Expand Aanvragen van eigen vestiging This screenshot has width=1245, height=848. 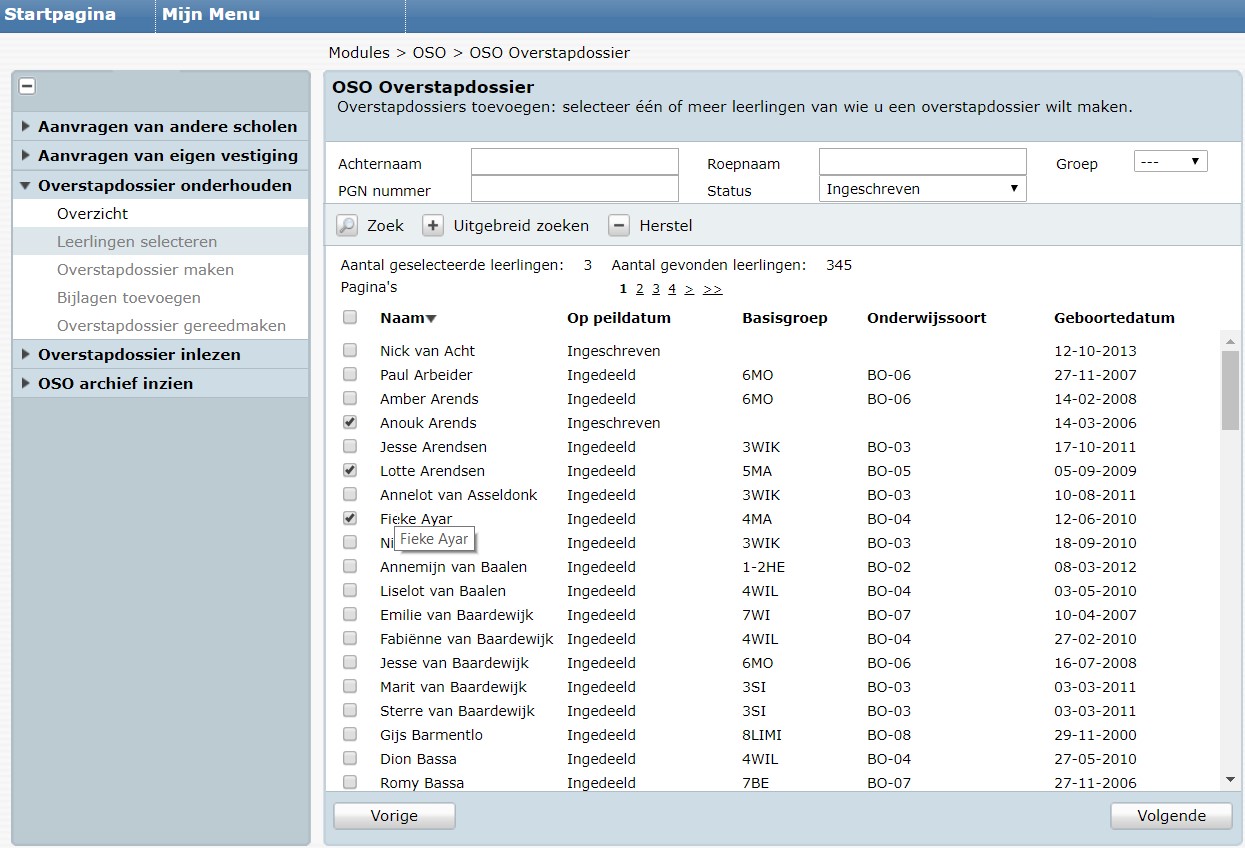click(161, 155)
